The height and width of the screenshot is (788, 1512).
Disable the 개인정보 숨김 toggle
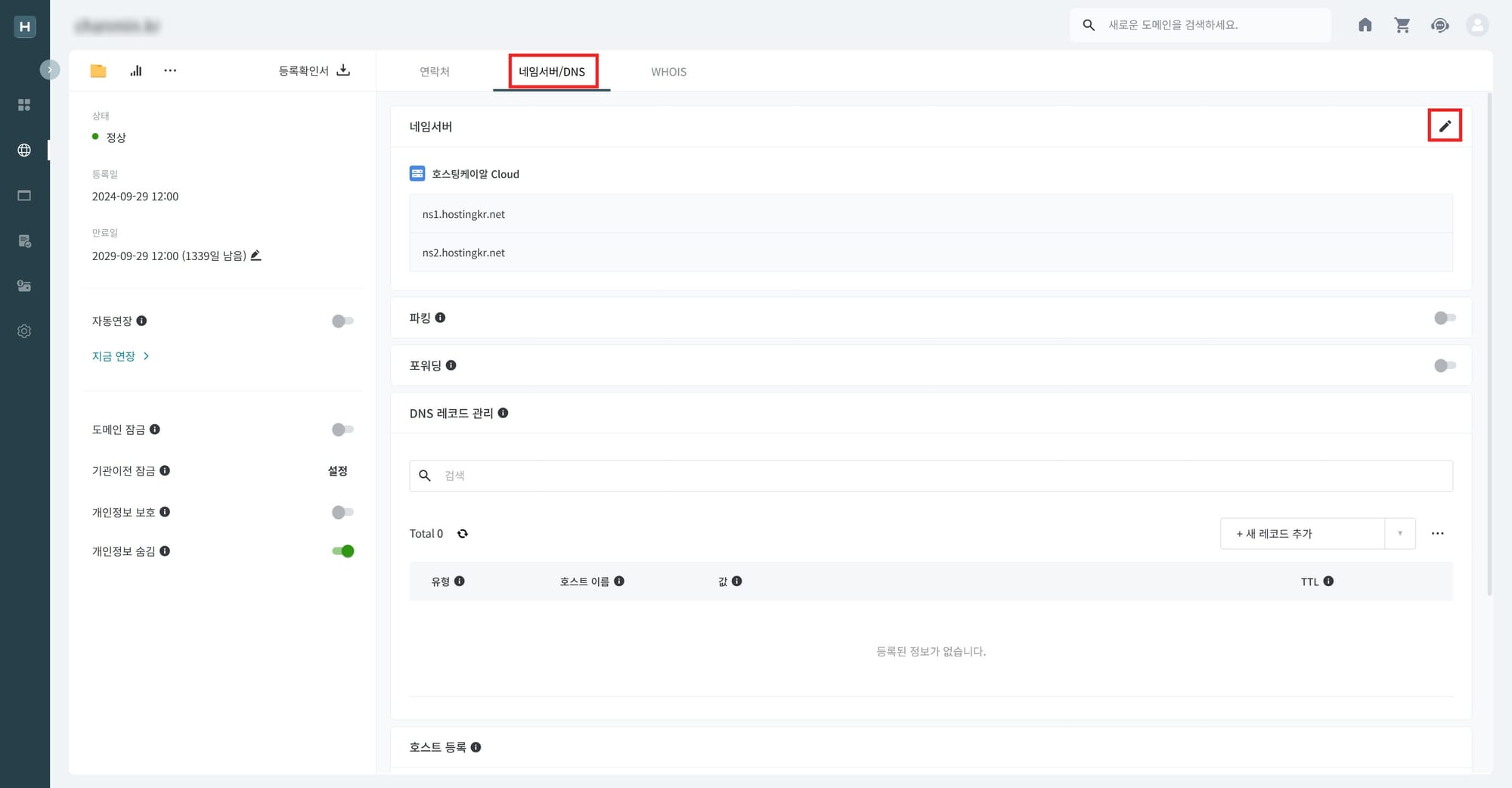tap(343, 551)
